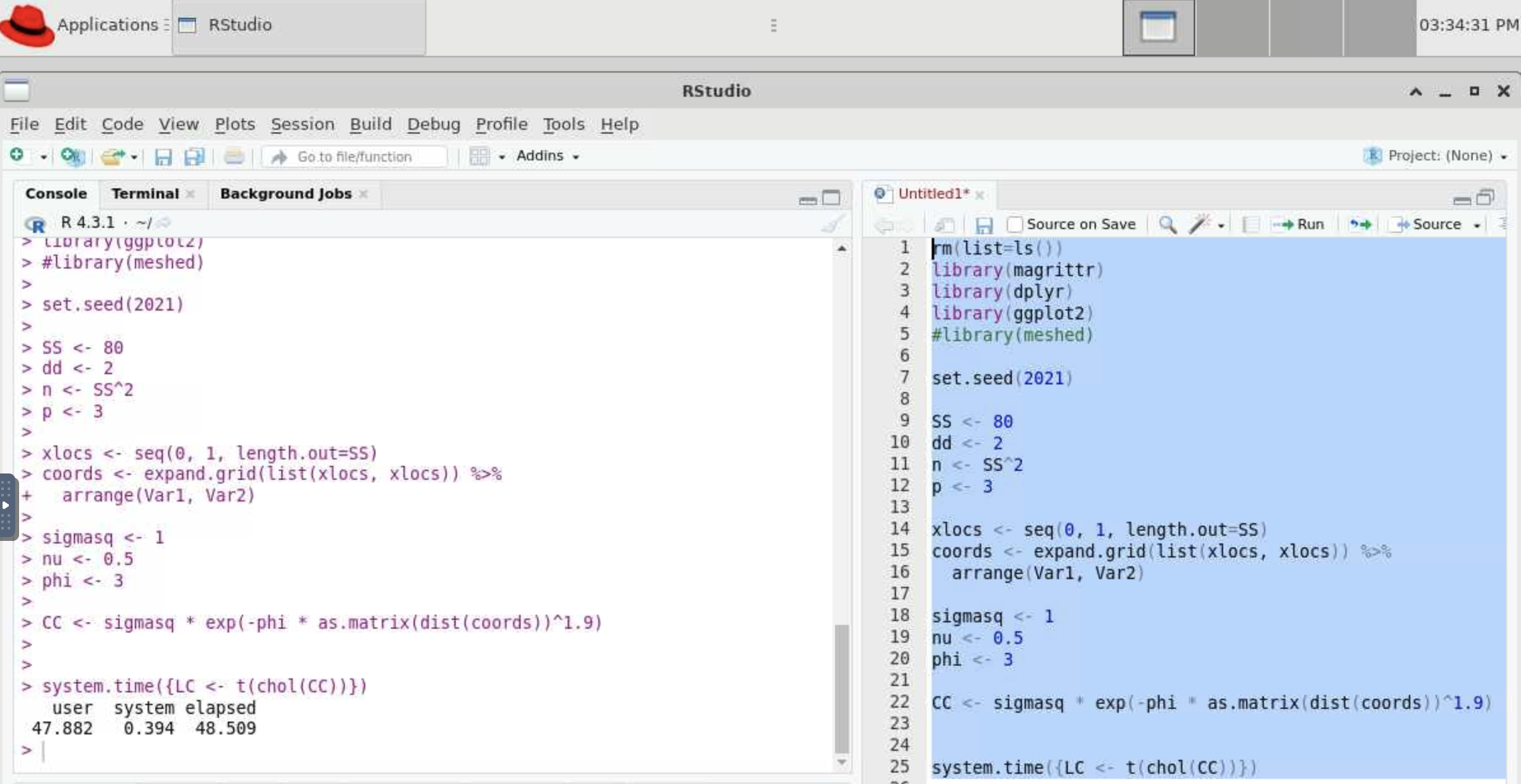Image resolution: width=1521 pixels, height=784 pixels.
Task: Click the Save All documents icon
Action: (x=194, y=156)
